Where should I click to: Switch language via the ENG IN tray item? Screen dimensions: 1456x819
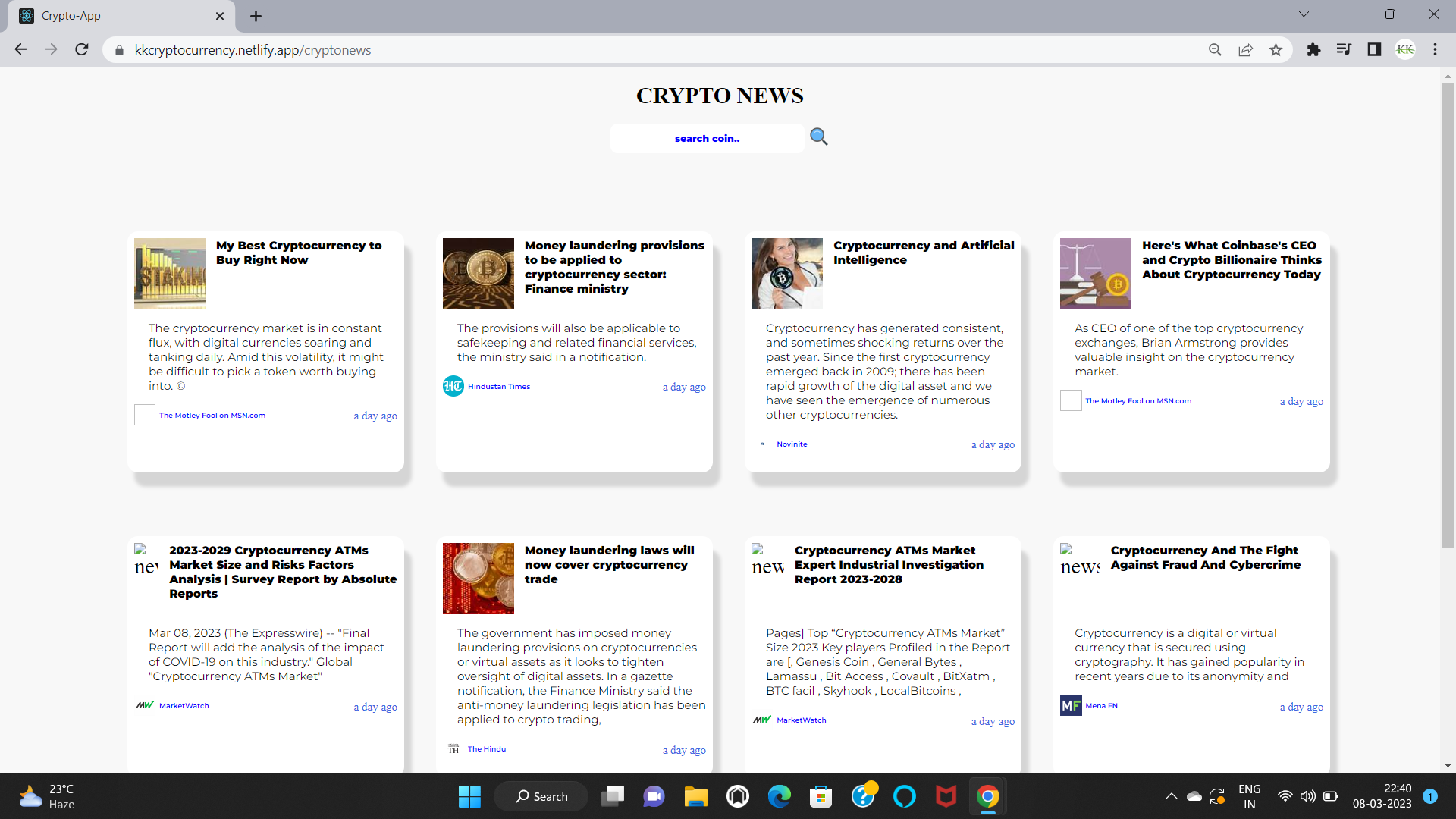[x=1249, y=795]
